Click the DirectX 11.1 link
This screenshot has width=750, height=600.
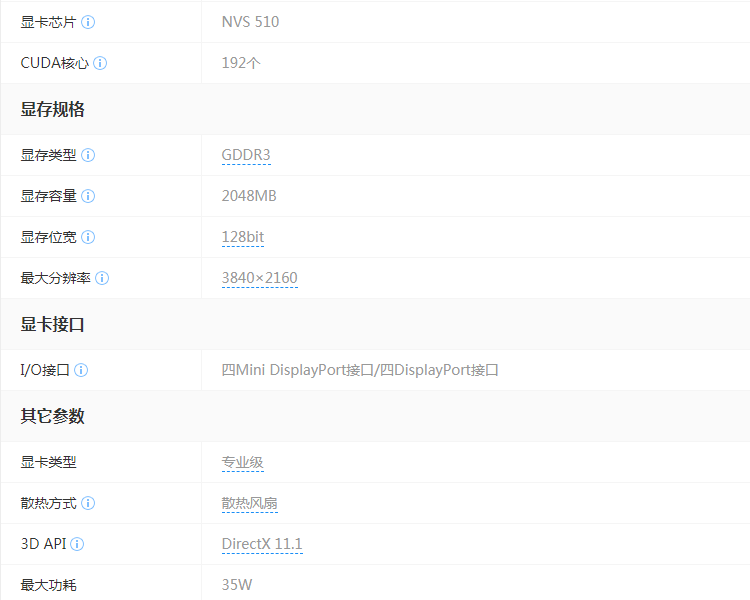(262, 544)
